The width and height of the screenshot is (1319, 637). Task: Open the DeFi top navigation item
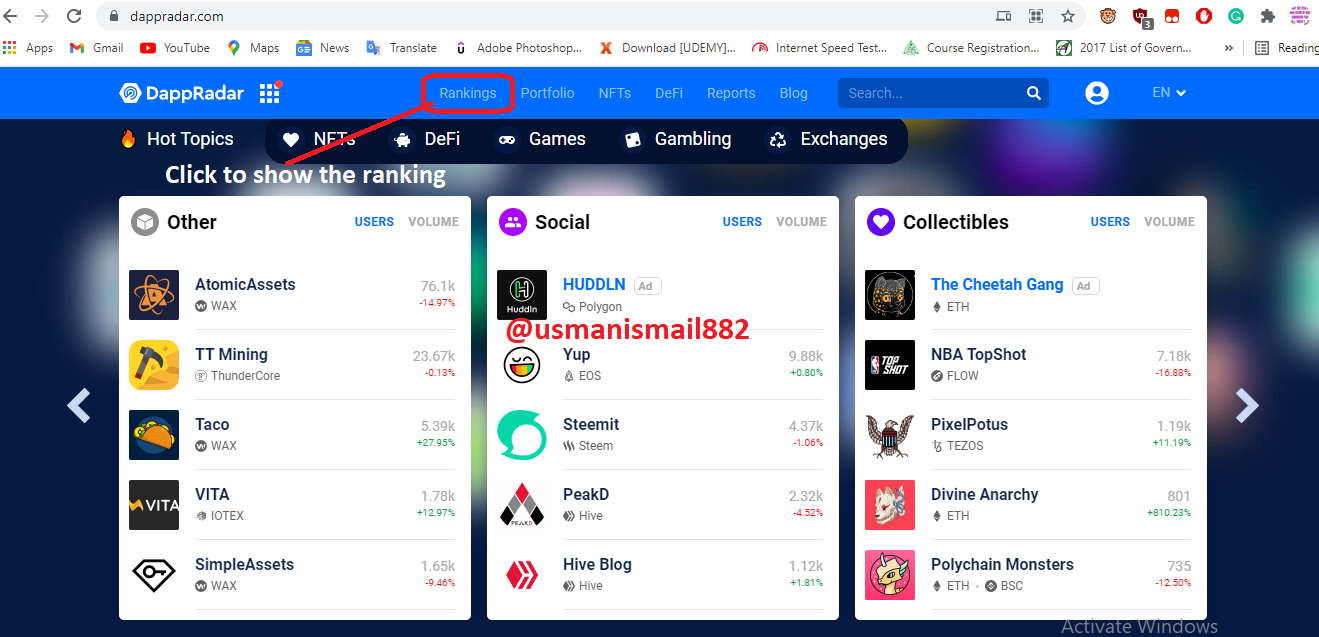(669, 93)
